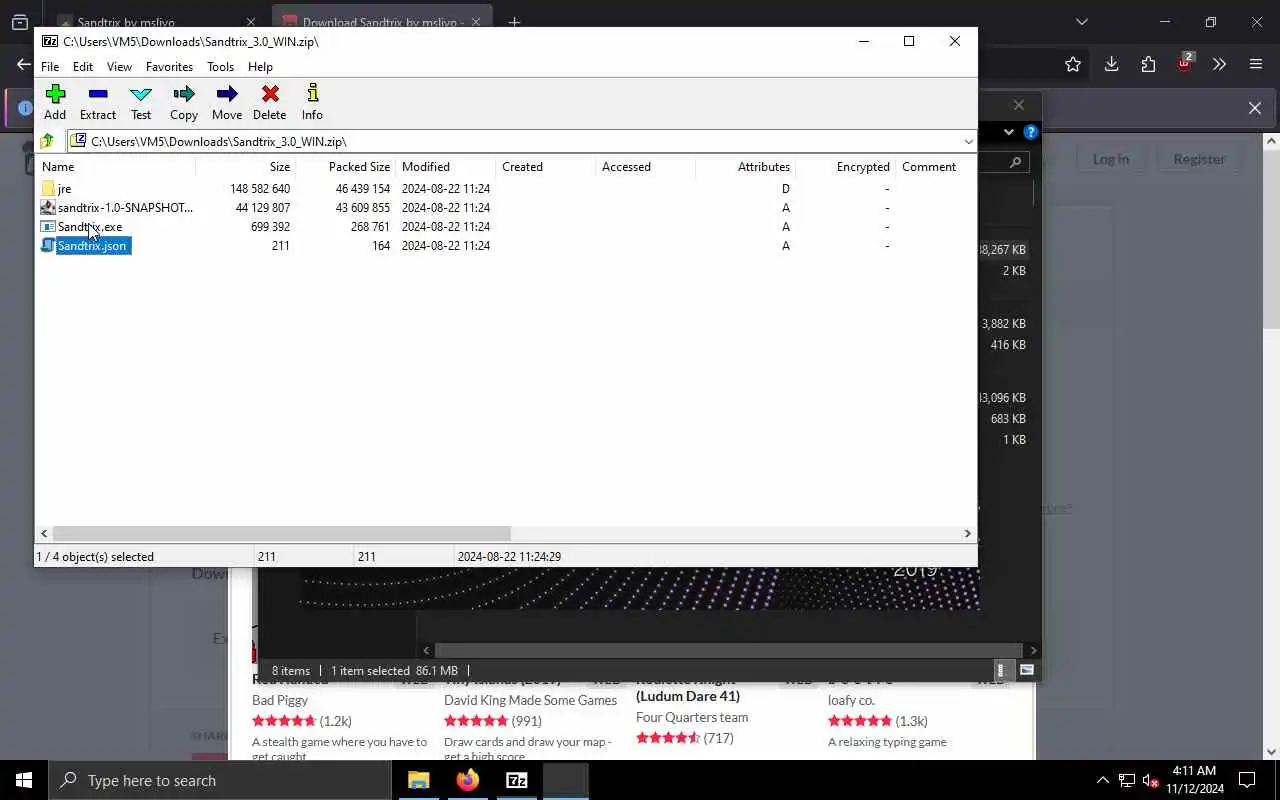Open the Firefox overflow chevrons menu
This screenshot has height=800, width=1280.
(1219, 64)
